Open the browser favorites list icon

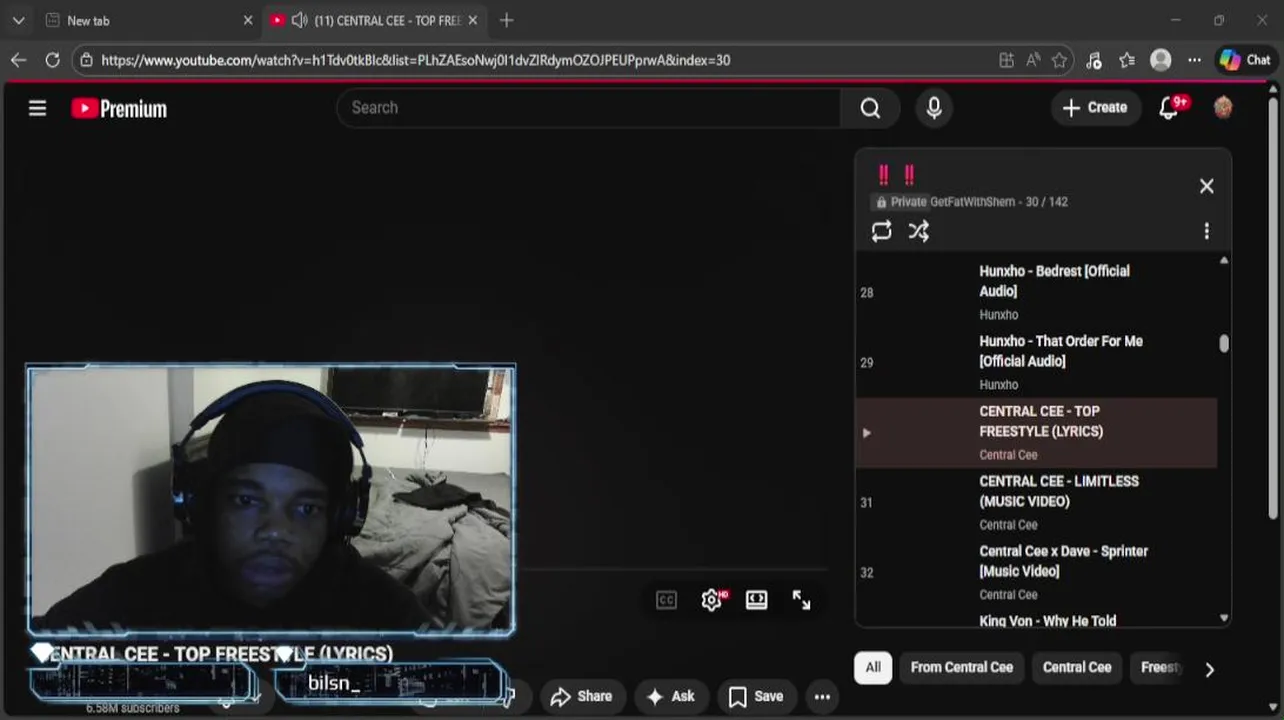[x=1127, y=60]
